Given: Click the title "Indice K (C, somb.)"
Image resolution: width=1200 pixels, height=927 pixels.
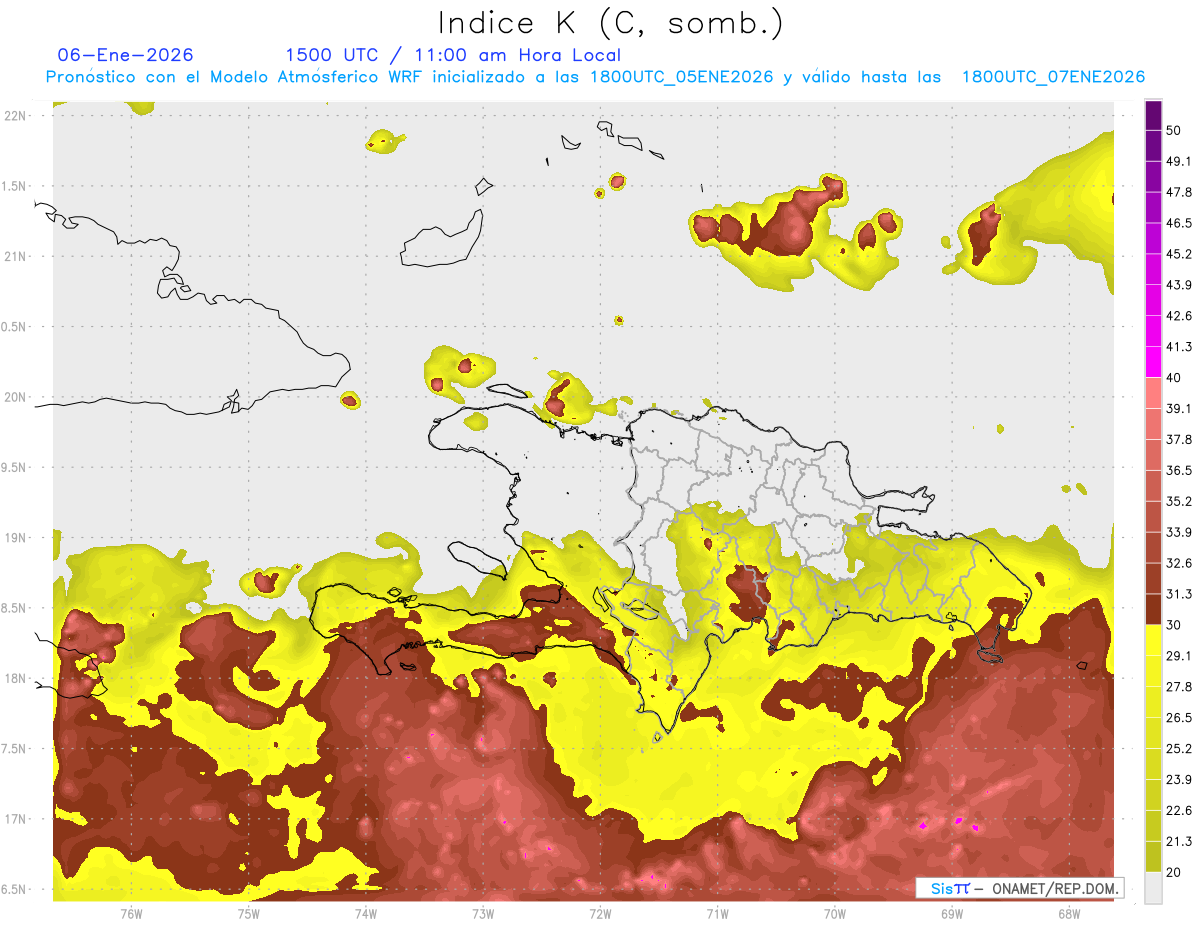Looking at the screenshot, I should tap(610, 23).
